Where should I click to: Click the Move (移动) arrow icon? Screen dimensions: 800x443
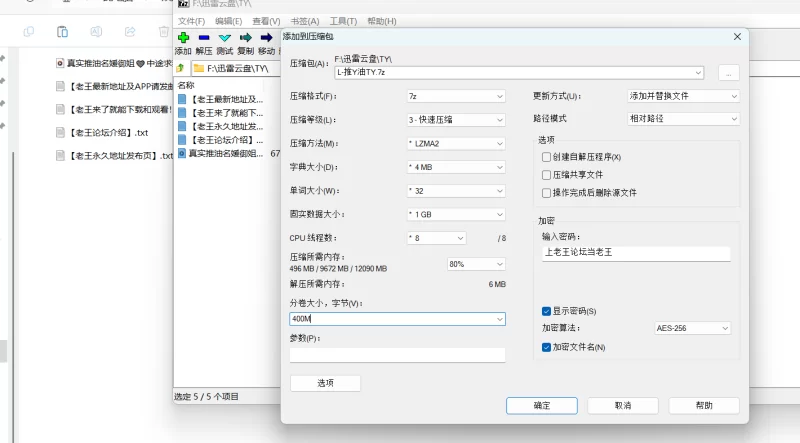(266, 38)
